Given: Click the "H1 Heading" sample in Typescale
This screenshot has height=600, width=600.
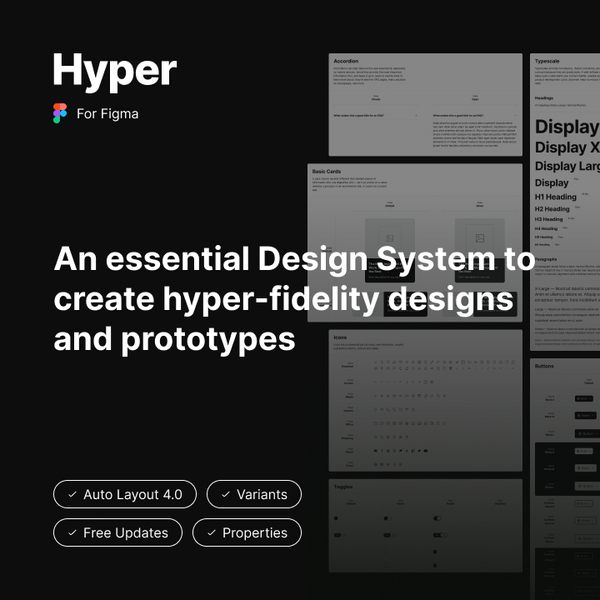Looking at the screenshot, I should tap(555, 197).
